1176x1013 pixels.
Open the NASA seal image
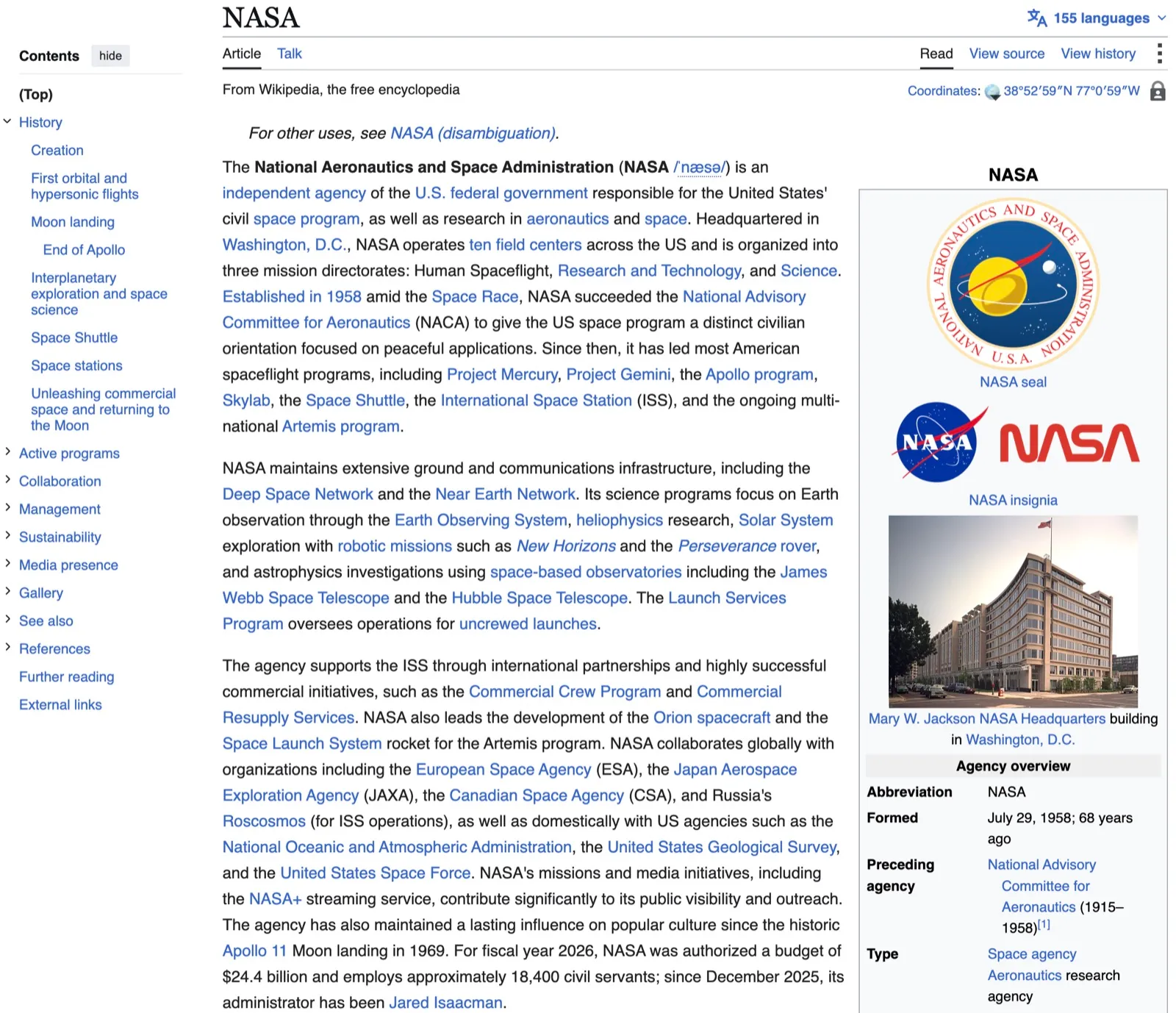click(x=1013, y=283)
